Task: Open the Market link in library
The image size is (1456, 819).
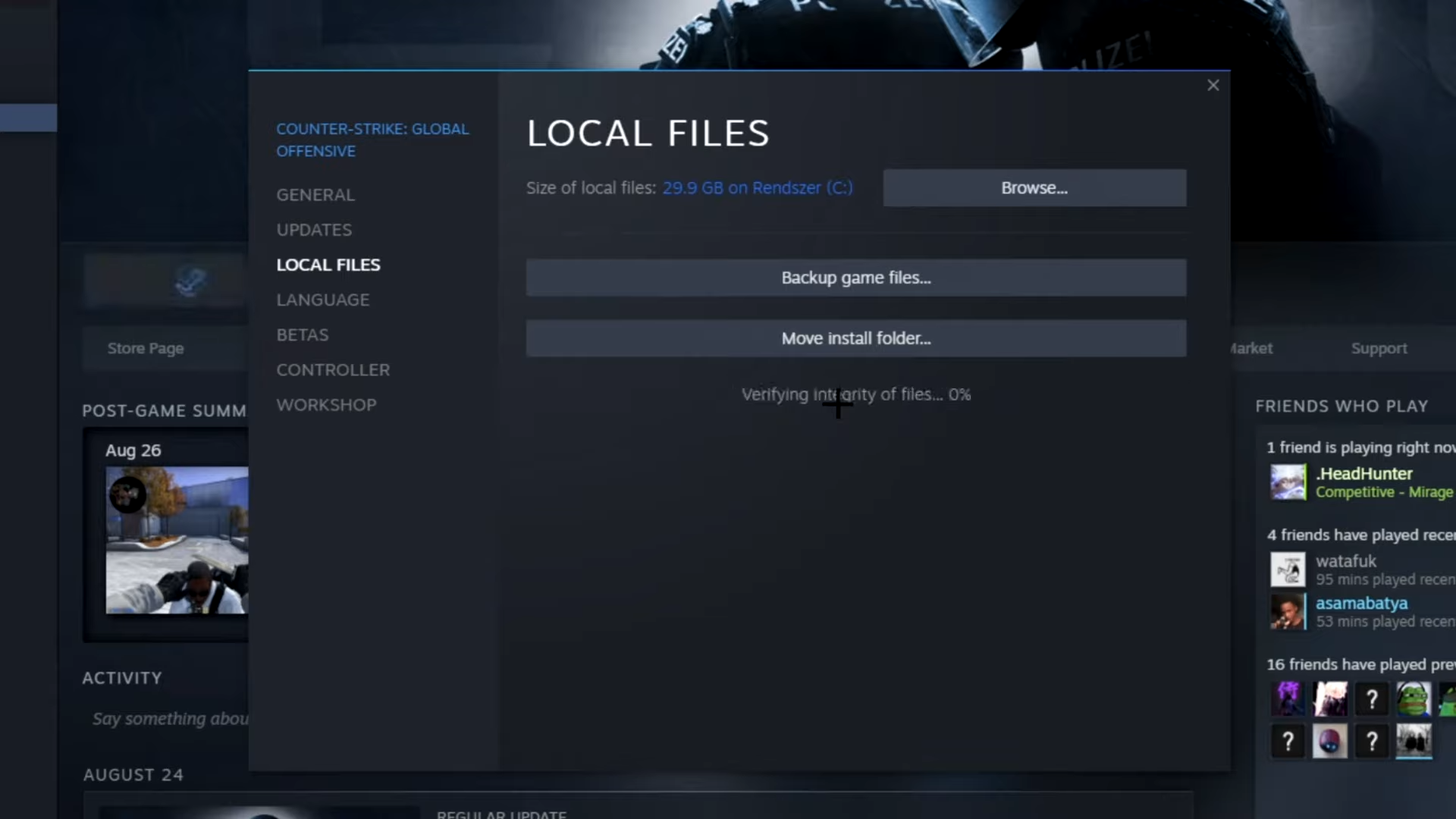Action: (1250, 348)
